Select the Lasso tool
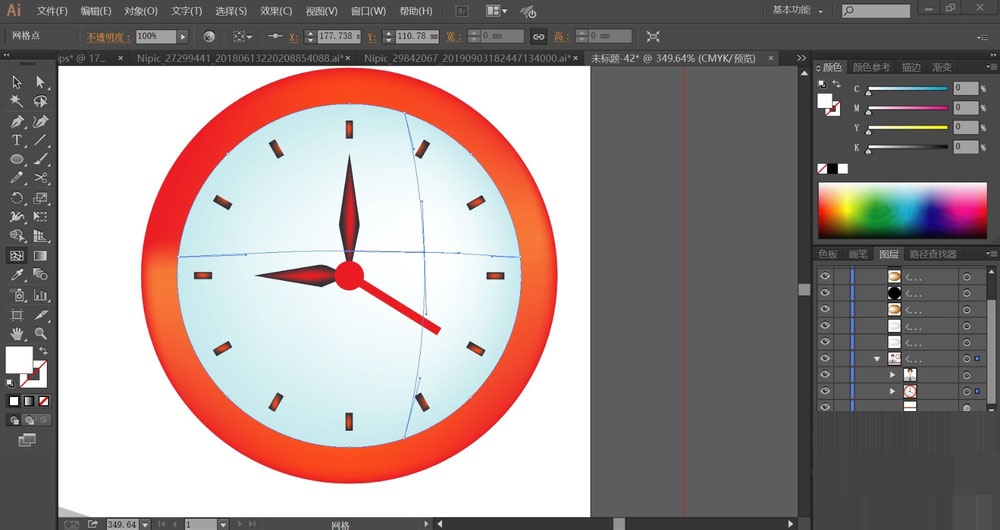1000x530 pixels. [x=40, y=101]
